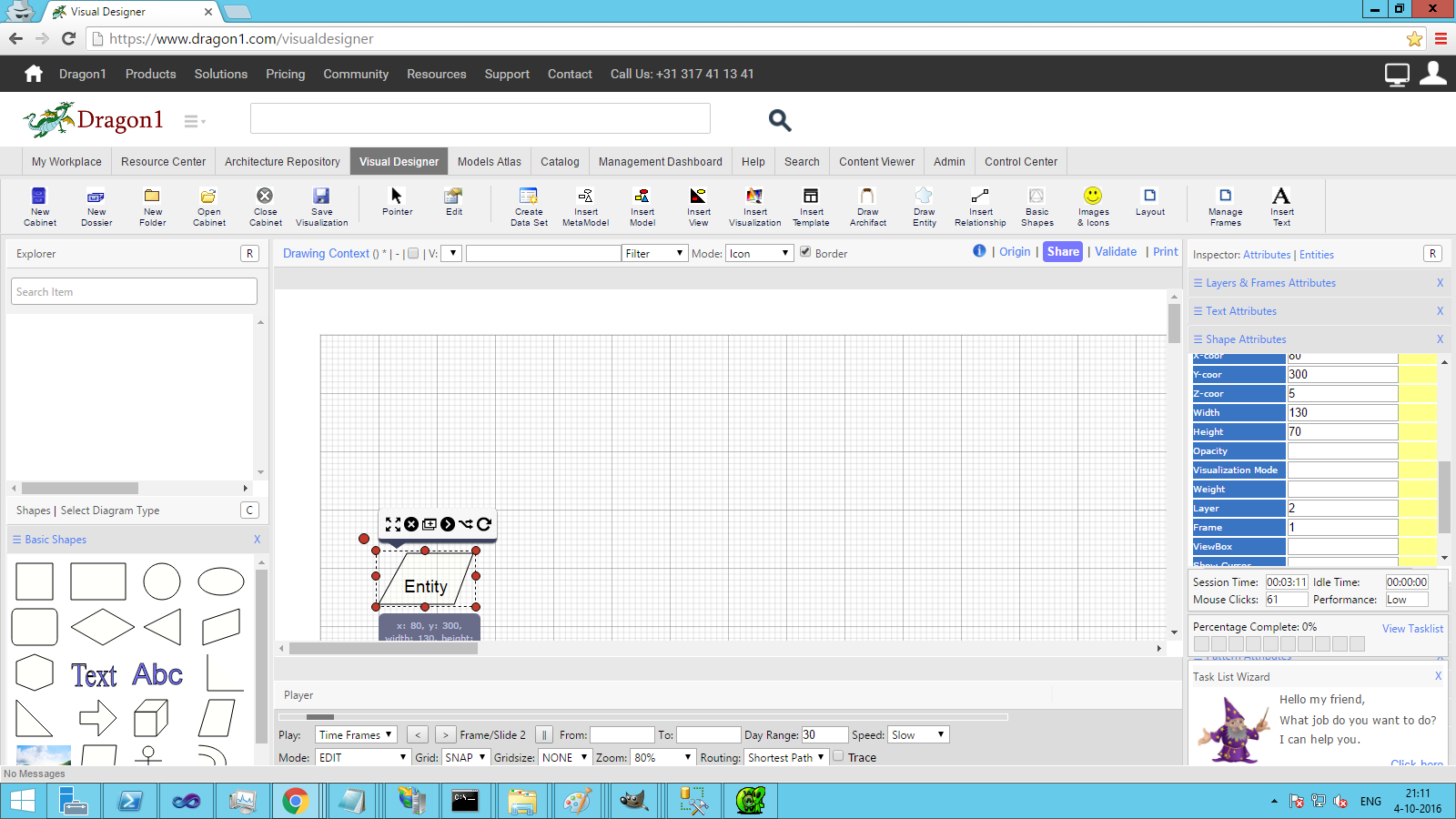Click Create Data Set icon
This screenshot has height=819, width=1456.
pyautogui.click(x=528, y=196)
